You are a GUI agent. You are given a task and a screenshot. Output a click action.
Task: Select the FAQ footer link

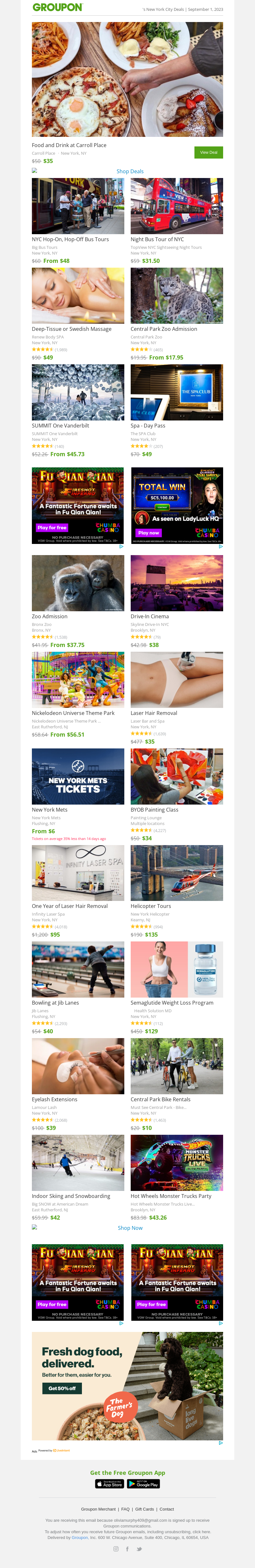125,1509
